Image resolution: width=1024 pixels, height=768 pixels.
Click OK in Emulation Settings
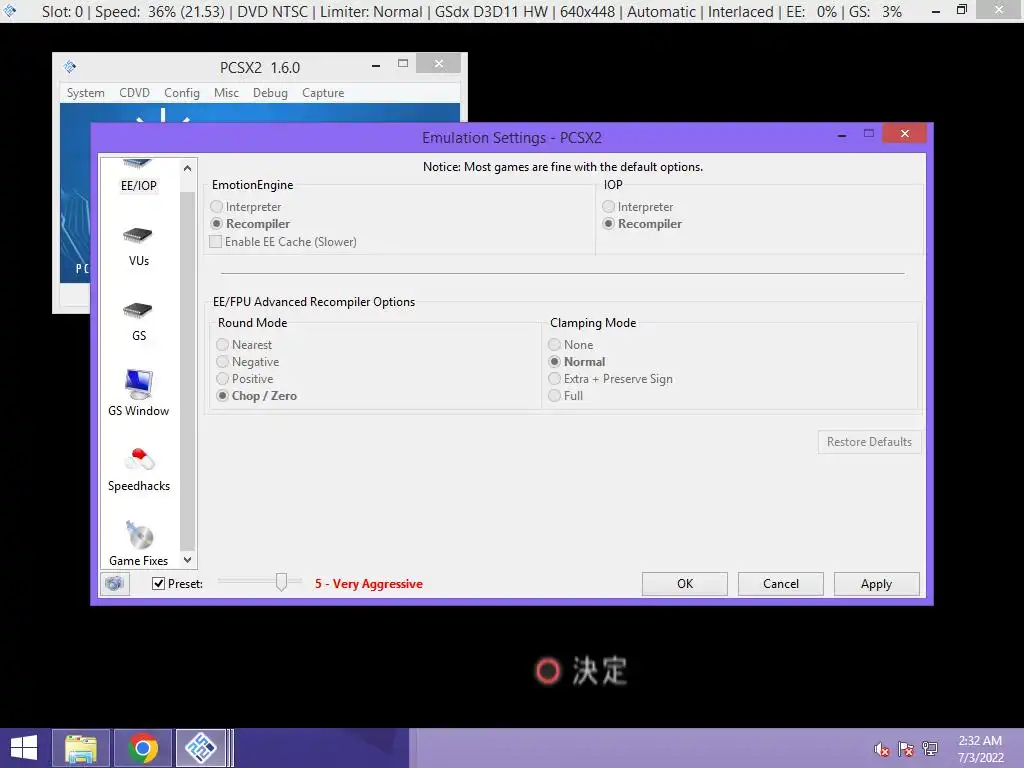(684, 584)
